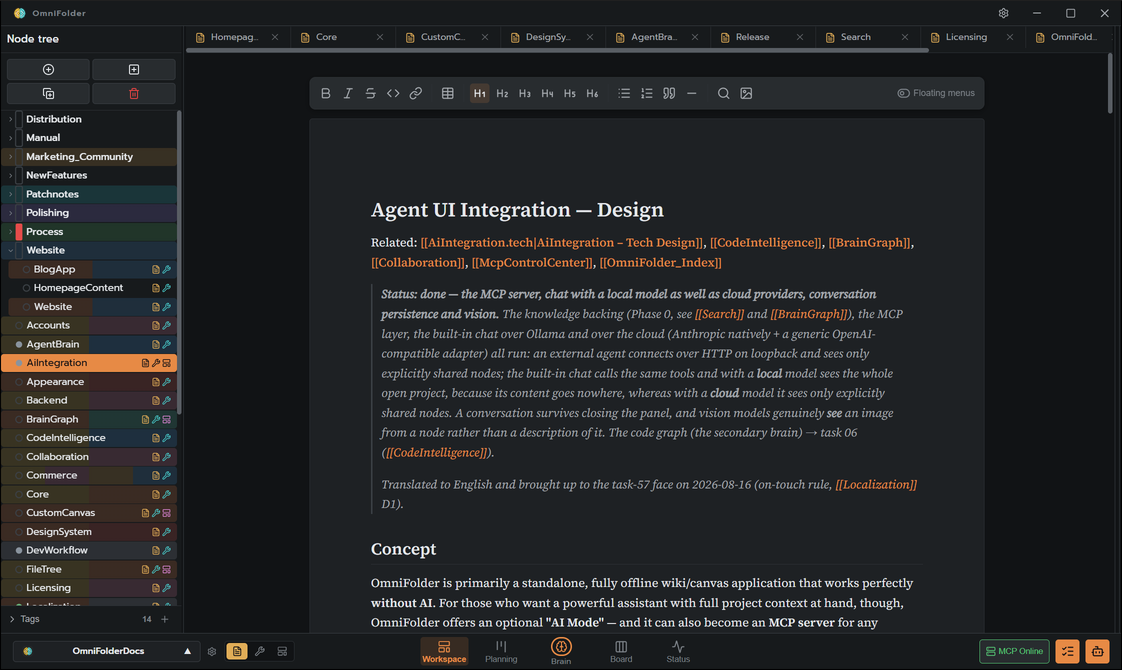
Task: Select the BrainGraph node in the tree
Action: click(89, 419)
